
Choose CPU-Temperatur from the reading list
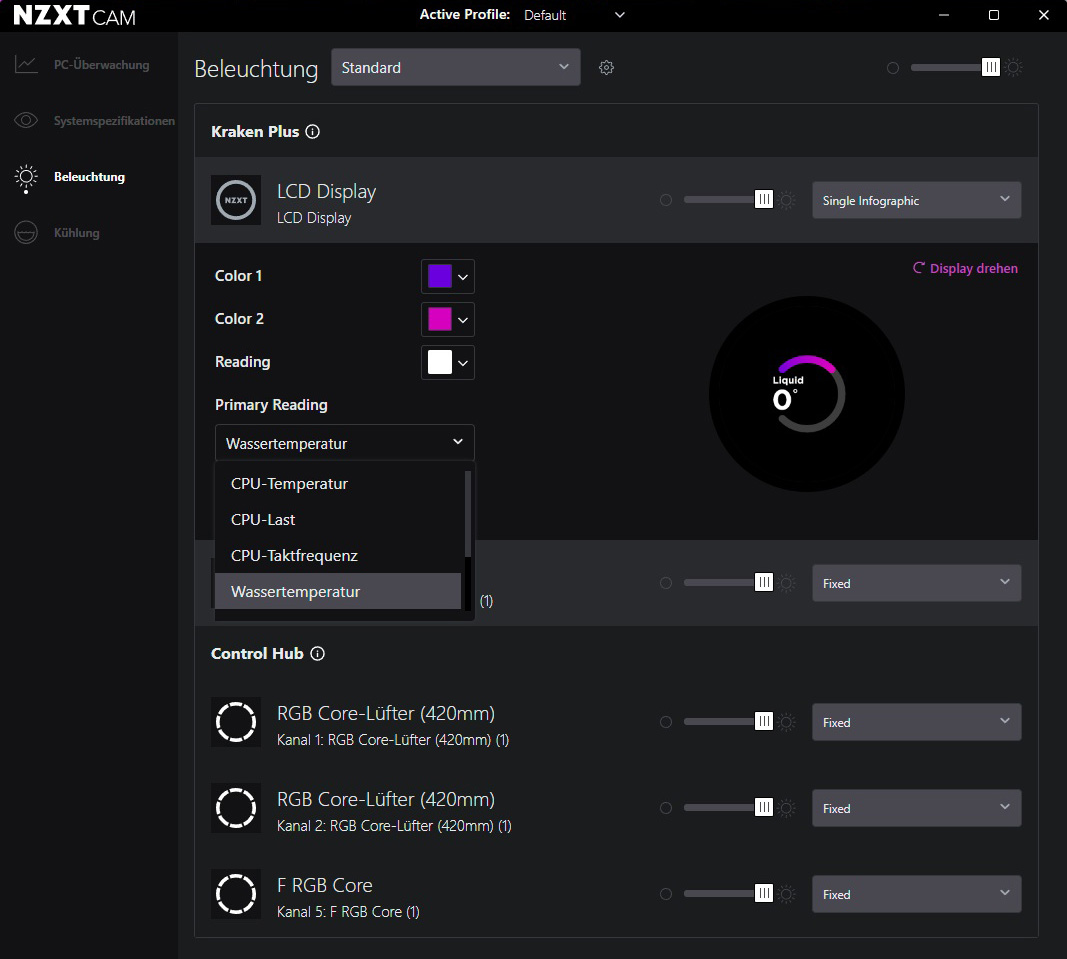[338, 483]
